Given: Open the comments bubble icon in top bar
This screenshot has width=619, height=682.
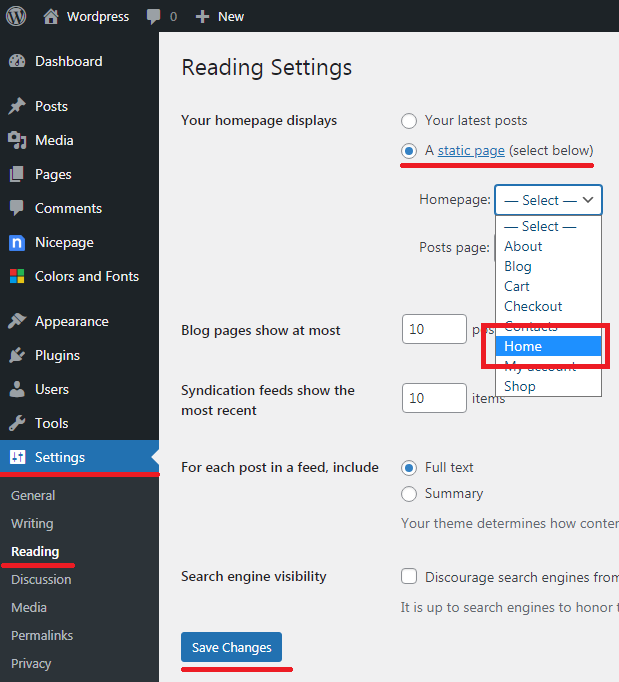Looking at the screenshot, I should (x=153, y=17).
